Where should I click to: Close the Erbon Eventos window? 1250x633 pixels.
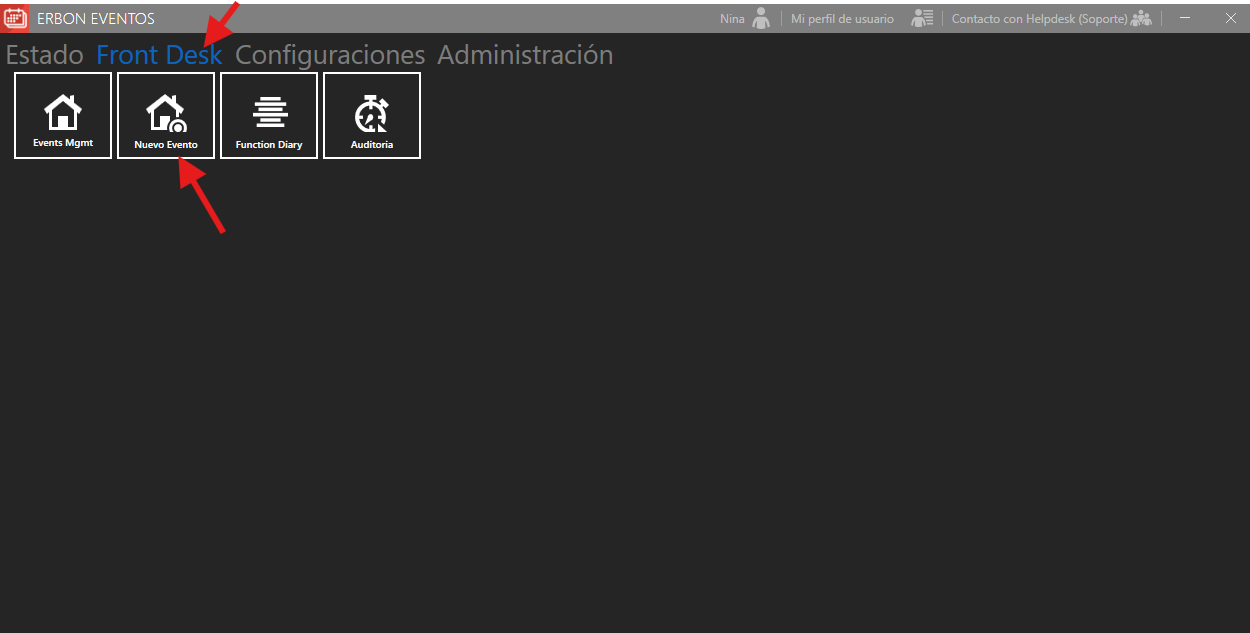(1230, 18)
